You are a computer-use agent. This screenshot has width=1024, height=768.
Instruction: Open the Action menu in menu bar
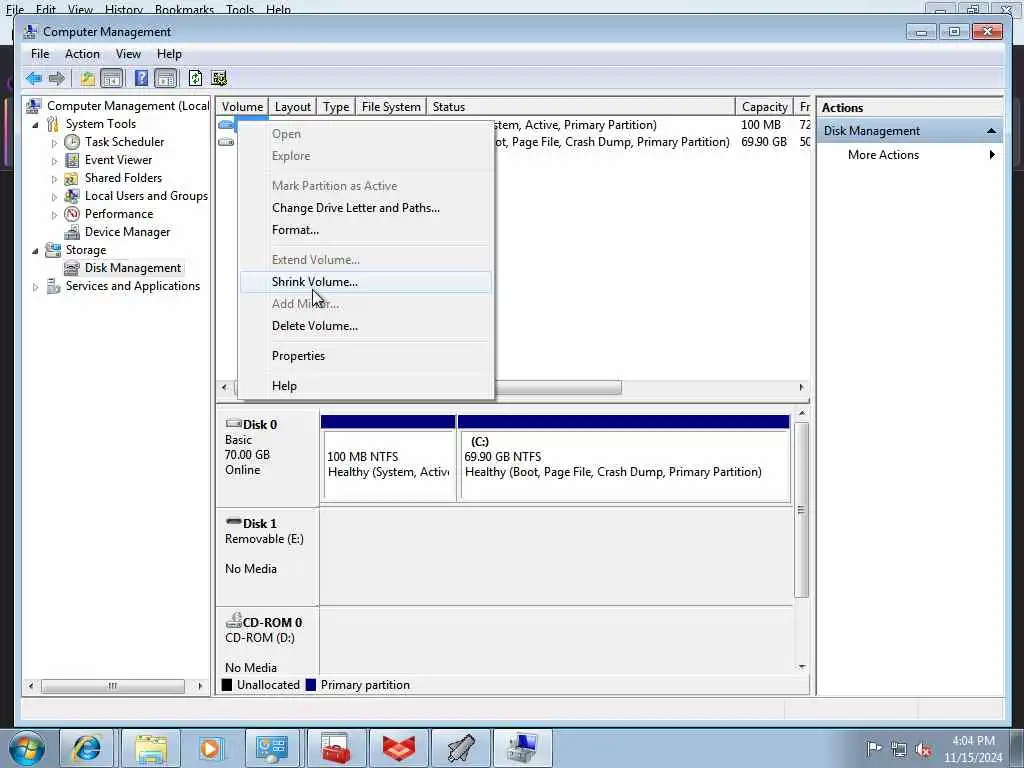82,54
